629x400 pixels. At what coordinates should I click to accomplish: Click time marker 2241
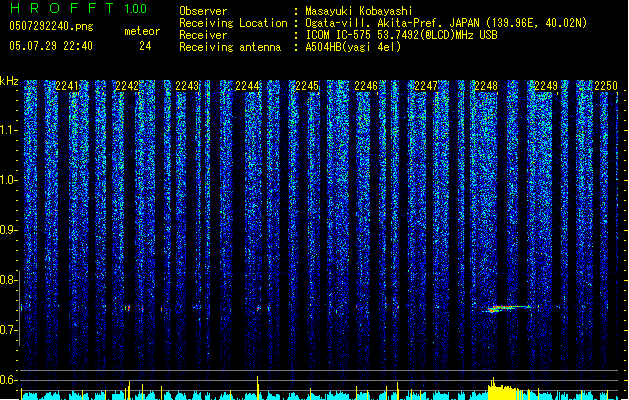[x=67, y=86]
